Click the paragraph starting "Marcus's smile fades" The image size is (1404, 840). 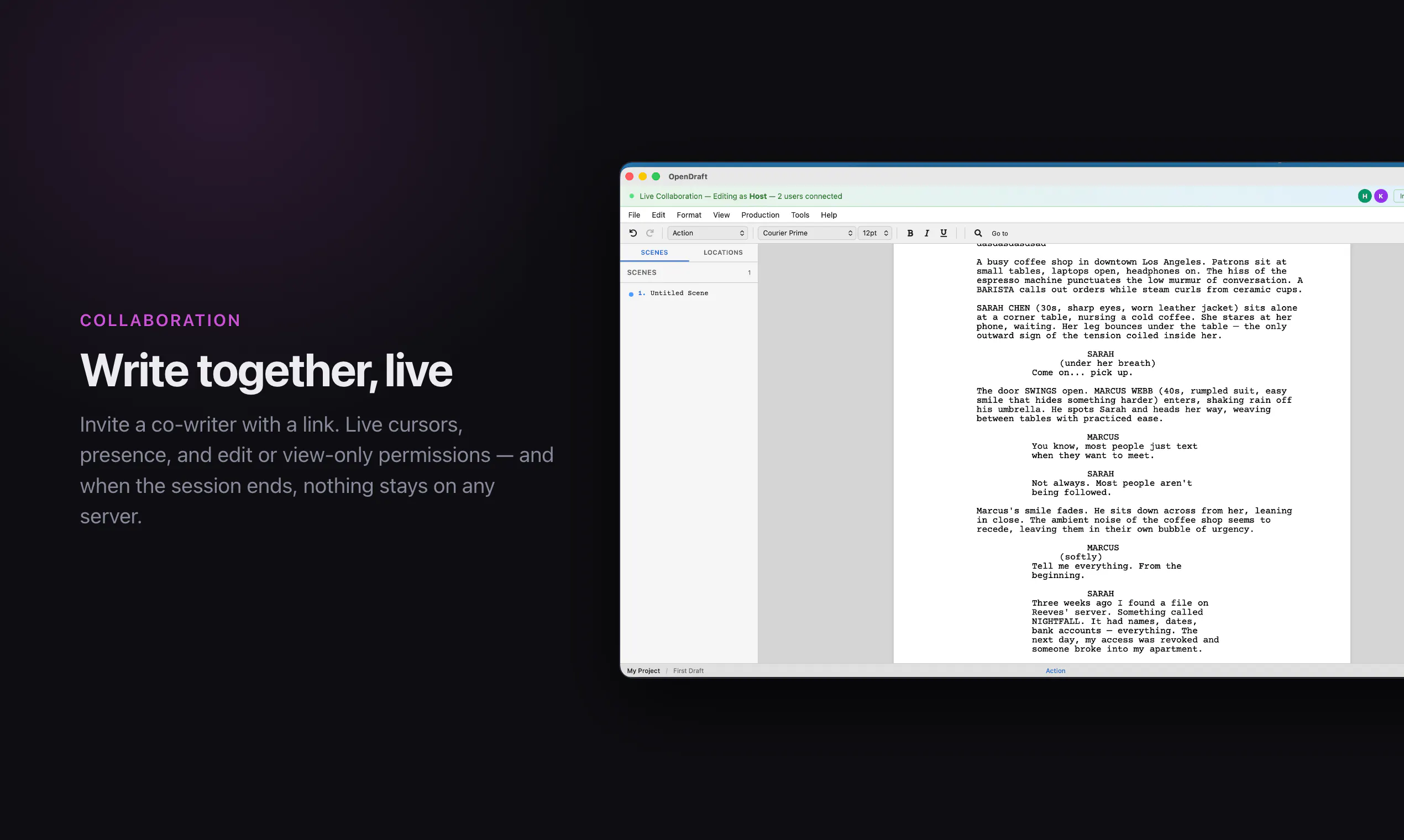click(x=1134, y=519)
